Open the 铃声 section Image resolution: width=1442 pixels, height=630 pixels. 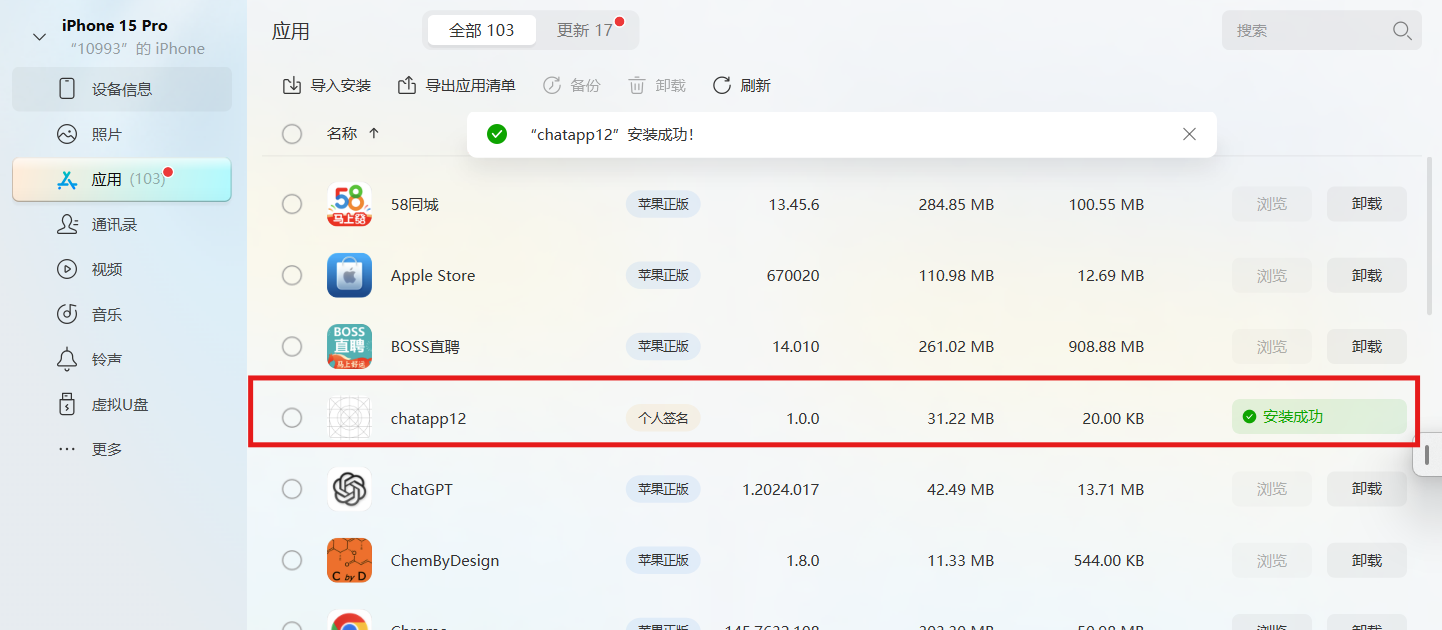(x=122, y=359)
